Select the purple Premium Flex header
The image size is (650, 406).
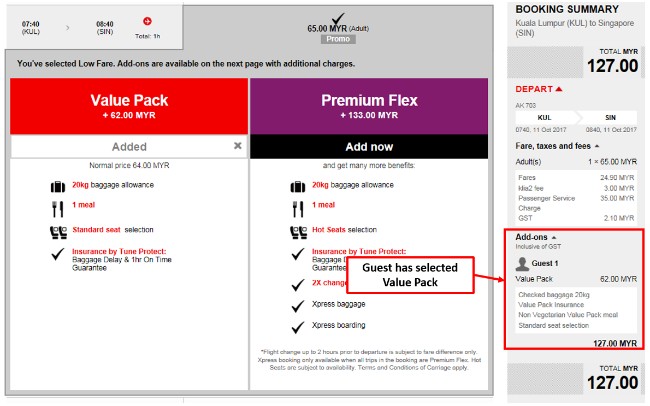click(368, 105)
